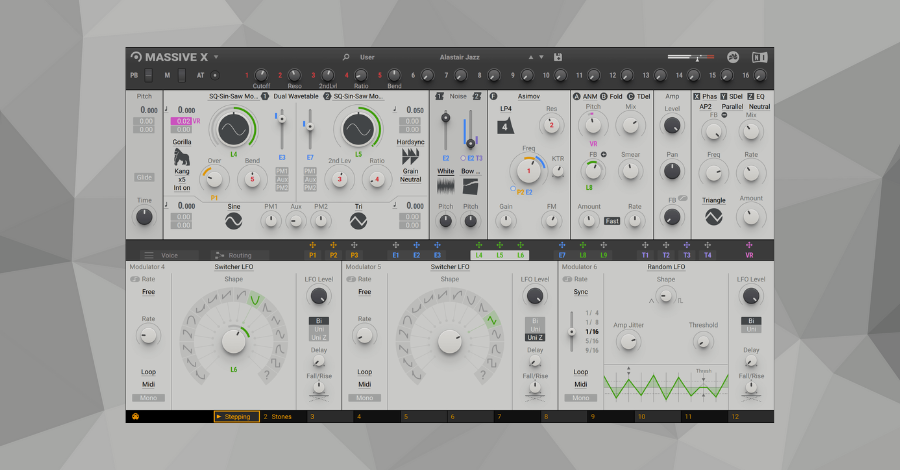
Task: Click the Alastair Jazz preset name field
Action: pyautogui.click(x=460, y=57)
